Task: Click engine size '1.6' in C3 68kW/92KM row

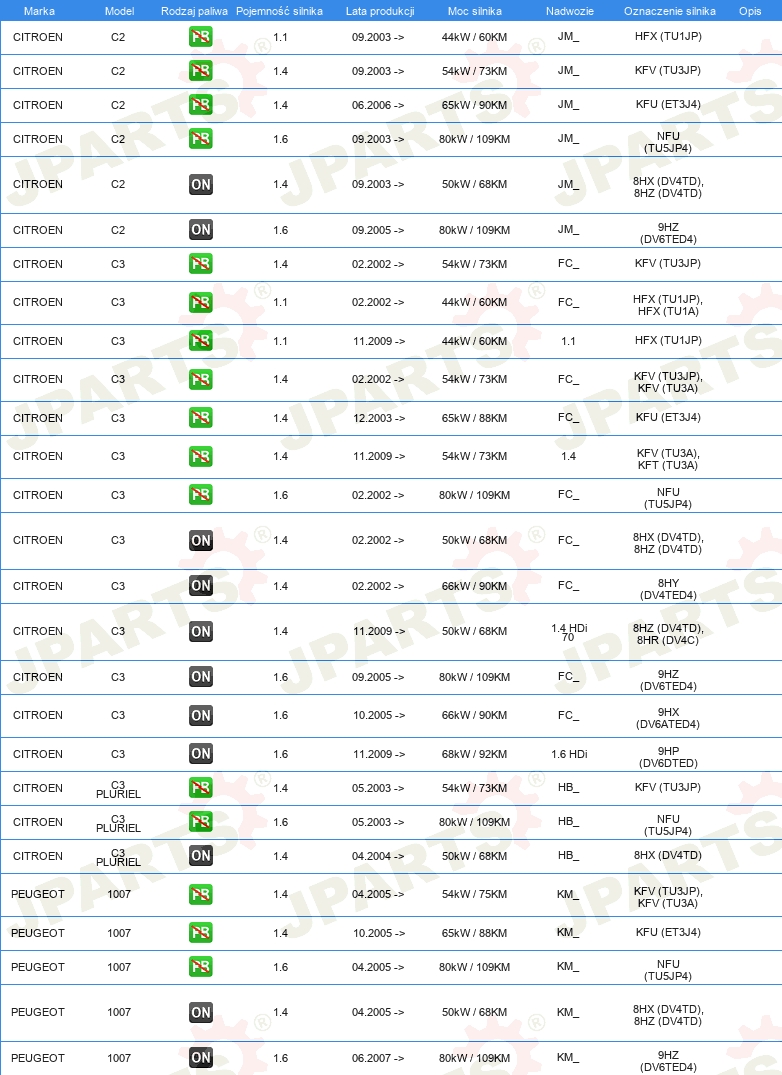Action: pyautogui.click(x=280, y=754)
